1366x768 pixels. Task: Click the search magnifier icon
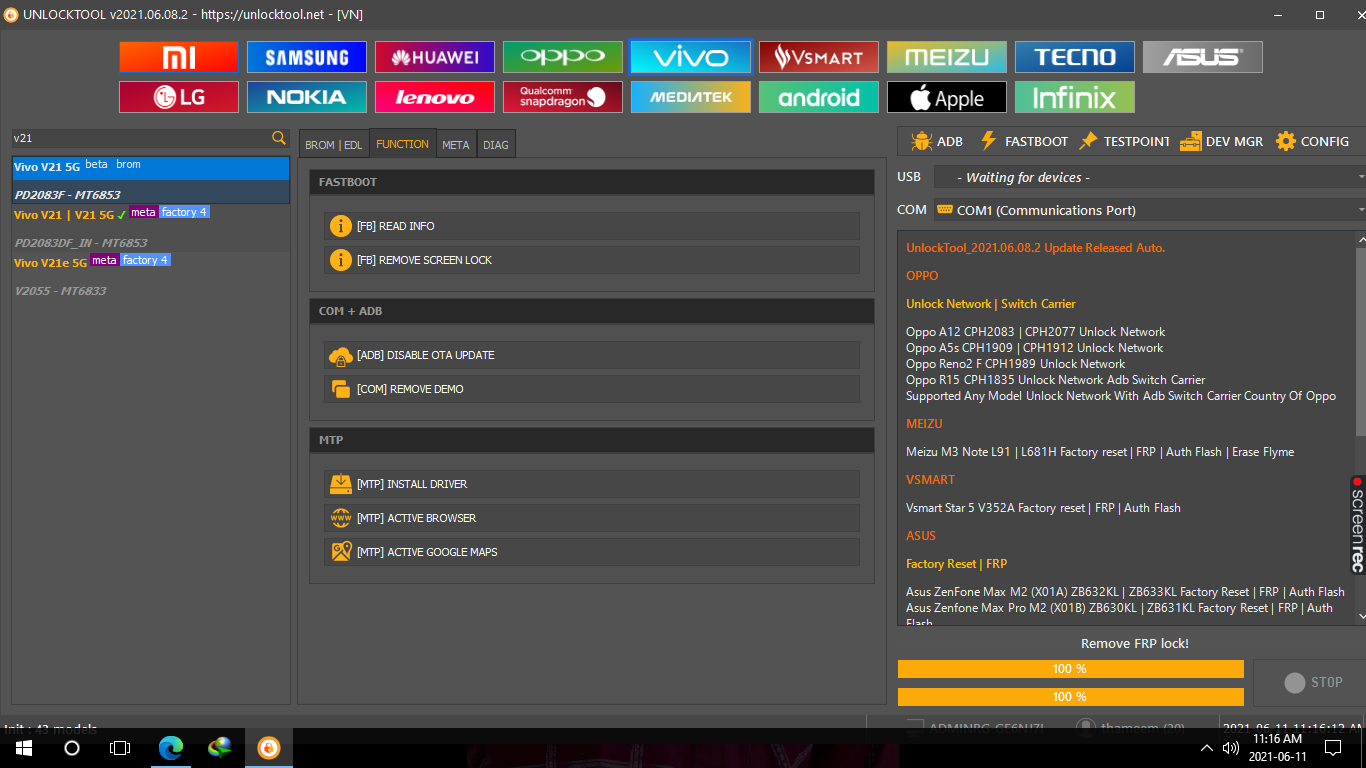[279, 138]
